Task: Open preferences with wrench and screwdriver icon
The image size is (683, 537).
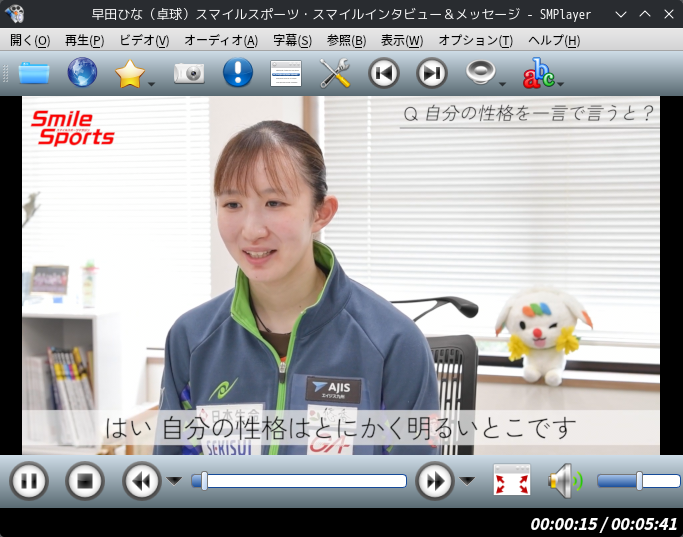Action: point(335,73)
